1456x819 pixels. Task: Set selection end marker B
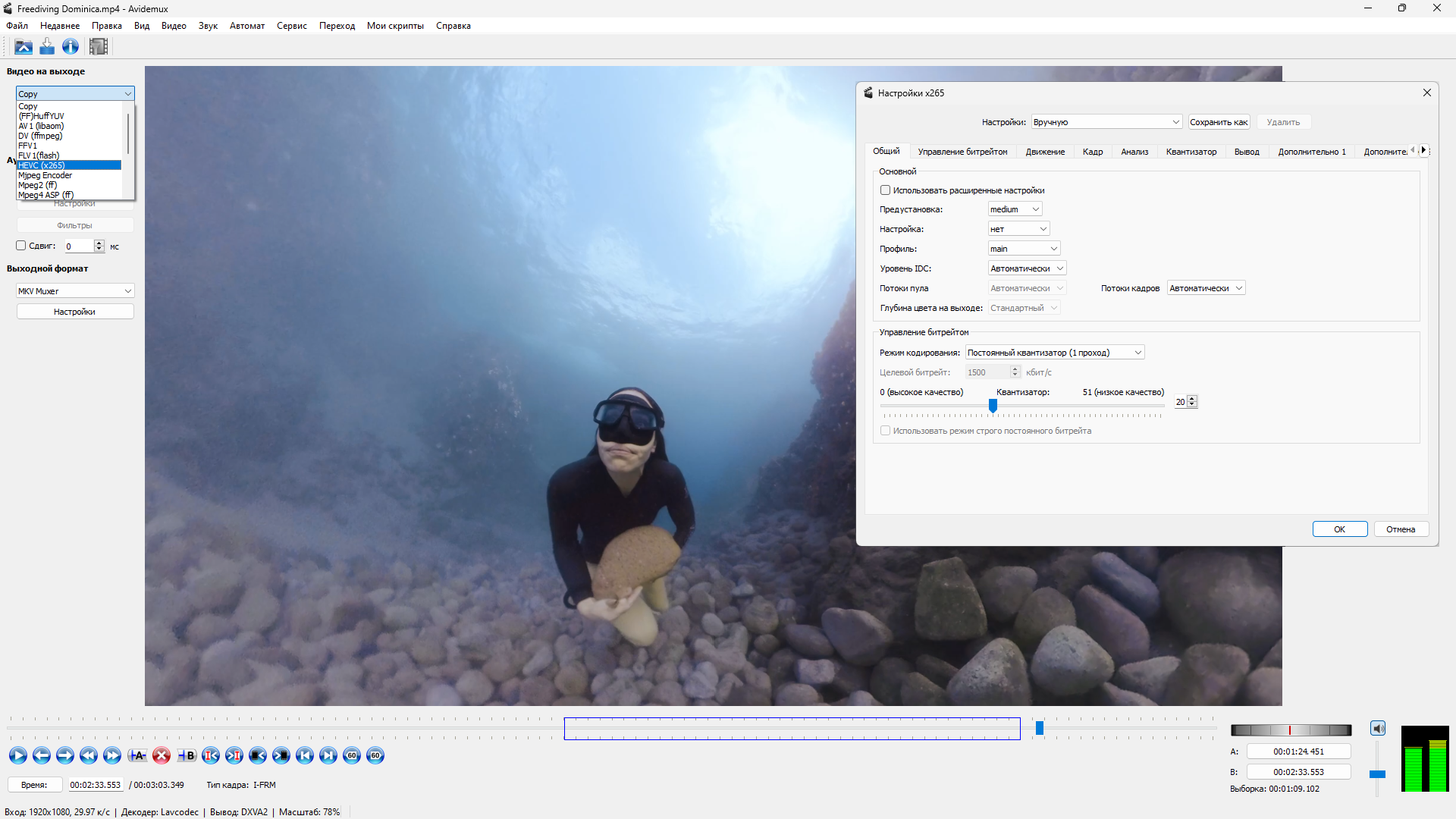tap(187, 755)
